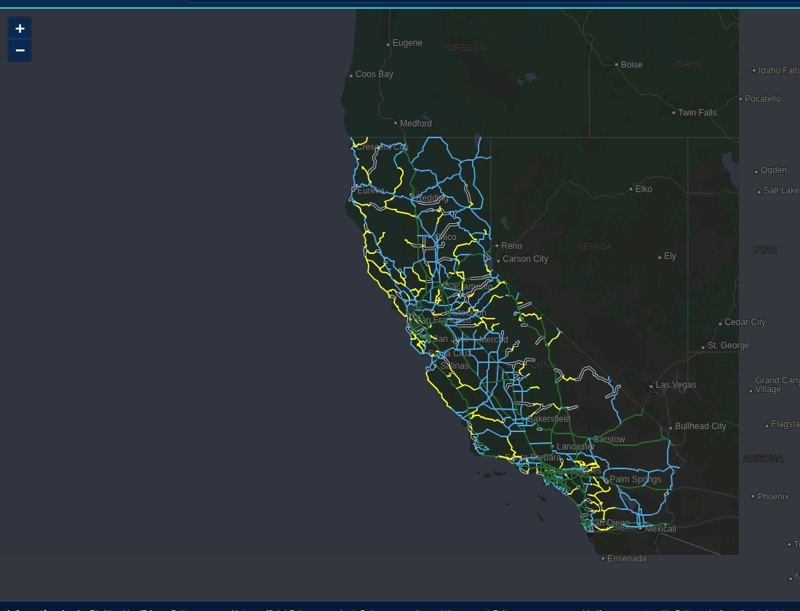Click the Ogden city label
This screenshot has height=611, width=800.
point(773,170)
